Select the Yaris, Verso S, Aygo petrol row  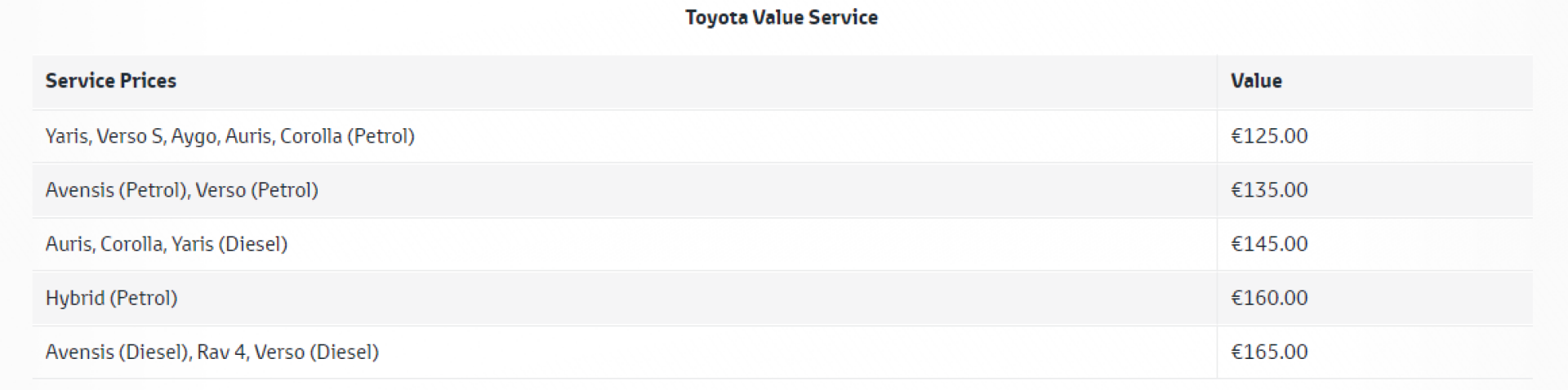[x=229, y=135]
